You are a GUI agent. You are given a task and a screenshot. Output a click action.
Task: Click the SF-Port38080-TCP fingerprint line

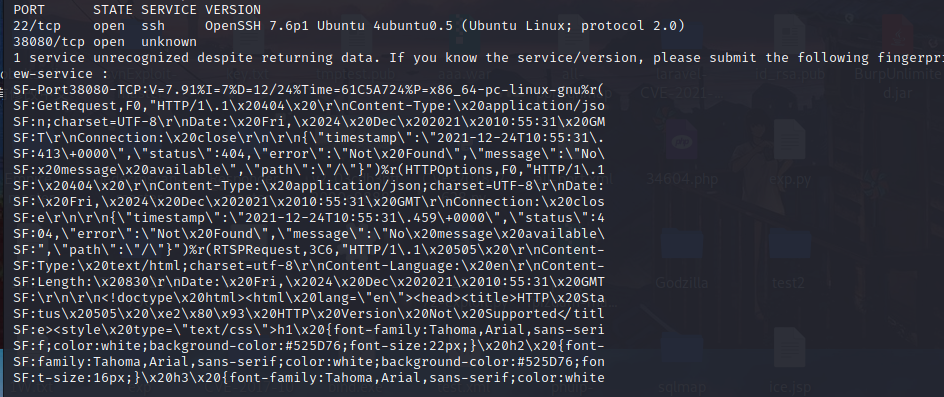point(309,90)
